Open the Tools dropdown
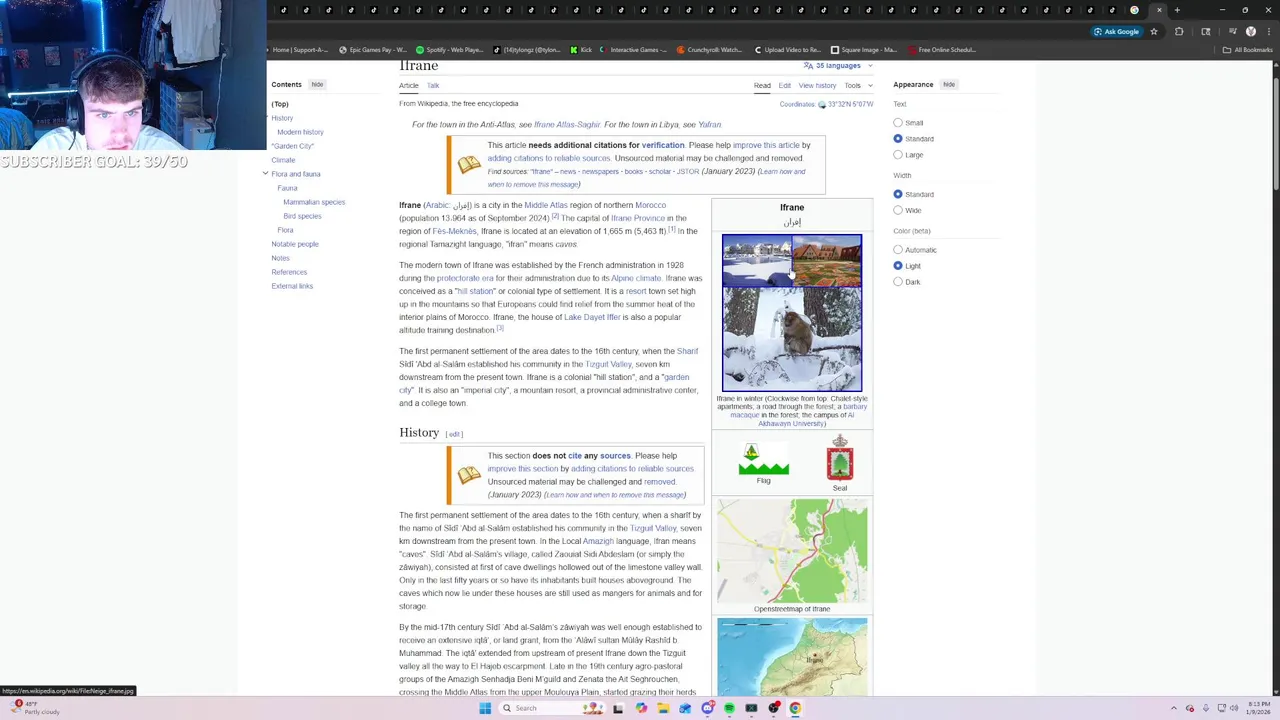This screenshot has height=720, width=1280. coord(856,85)
